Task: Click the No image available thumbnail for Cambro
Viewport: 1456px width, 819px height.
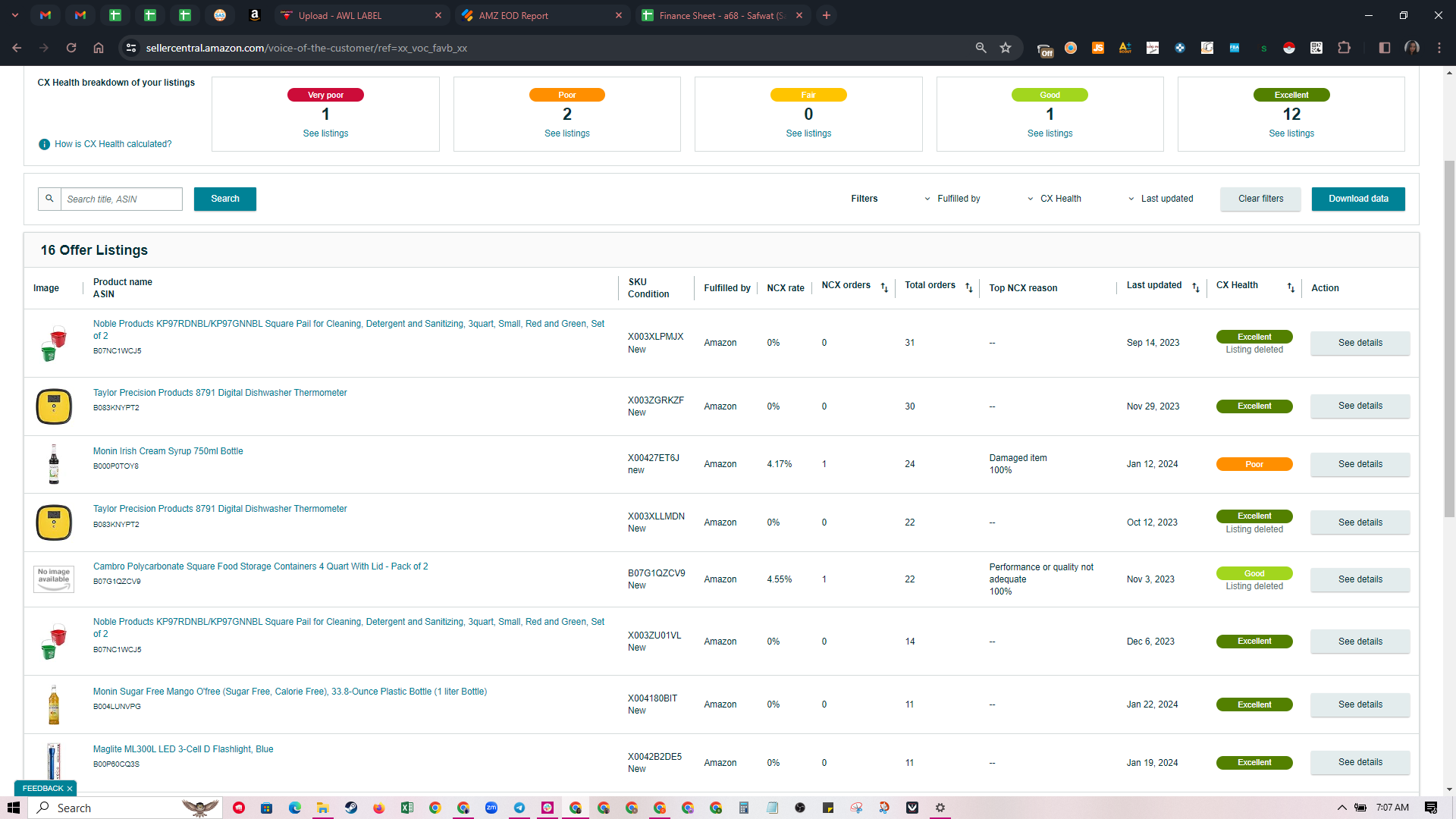Action: pyautogui.click(x=54, y=579)
